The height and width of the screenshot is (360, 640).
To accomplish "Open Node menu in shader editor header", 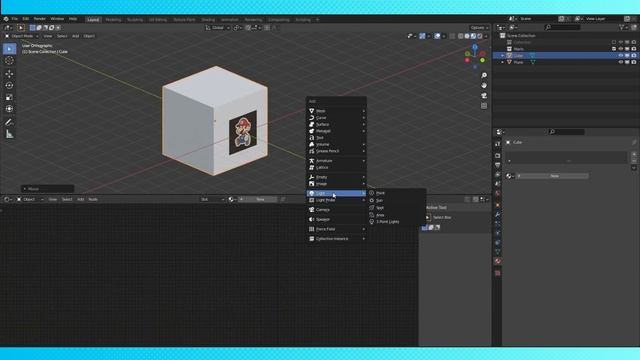I will 93,199.
